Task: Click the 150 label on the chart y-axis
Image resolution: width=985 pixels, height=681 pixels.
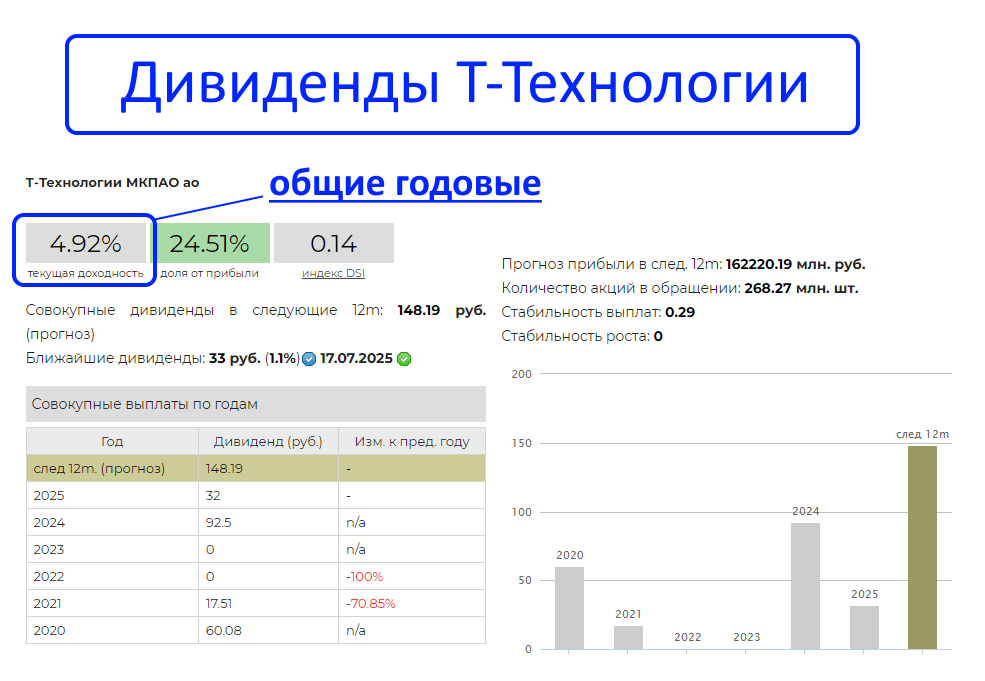Action: tap(521, 444)
